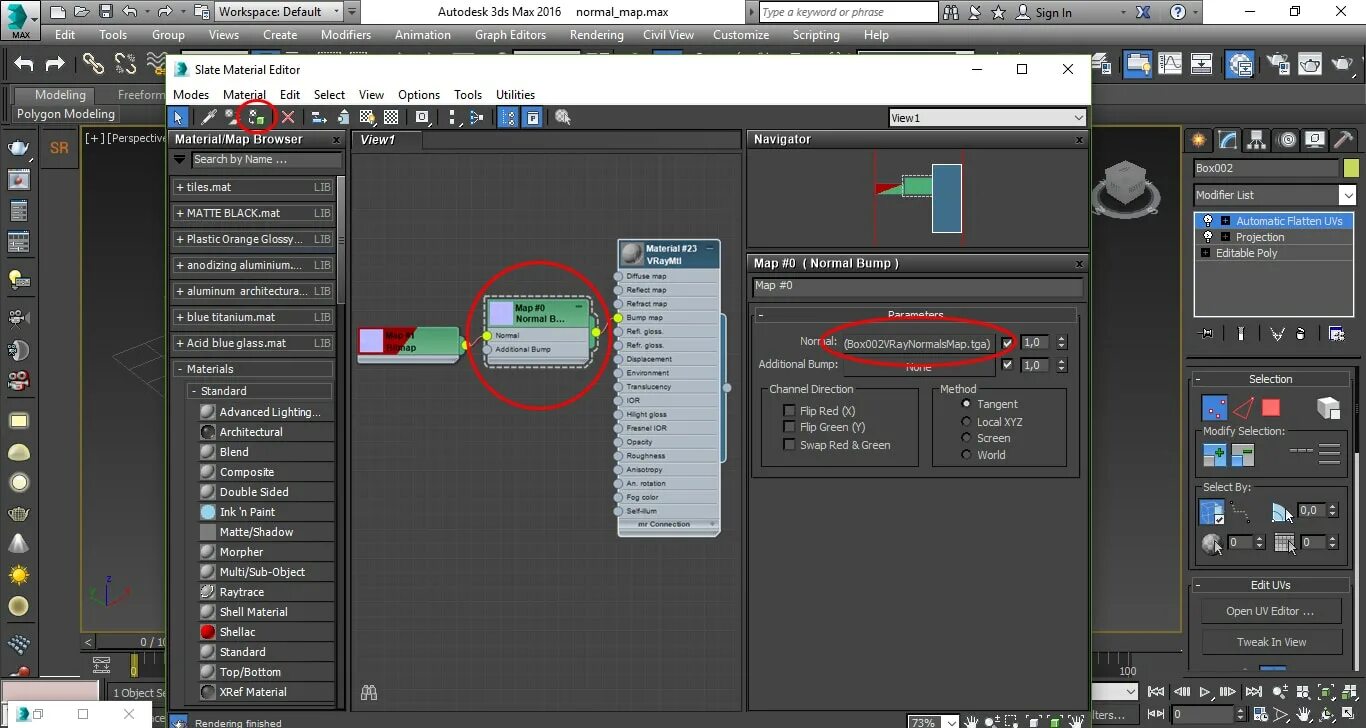Switch to the View1 tab
1366x728 pixels.
tap(378, 140)
